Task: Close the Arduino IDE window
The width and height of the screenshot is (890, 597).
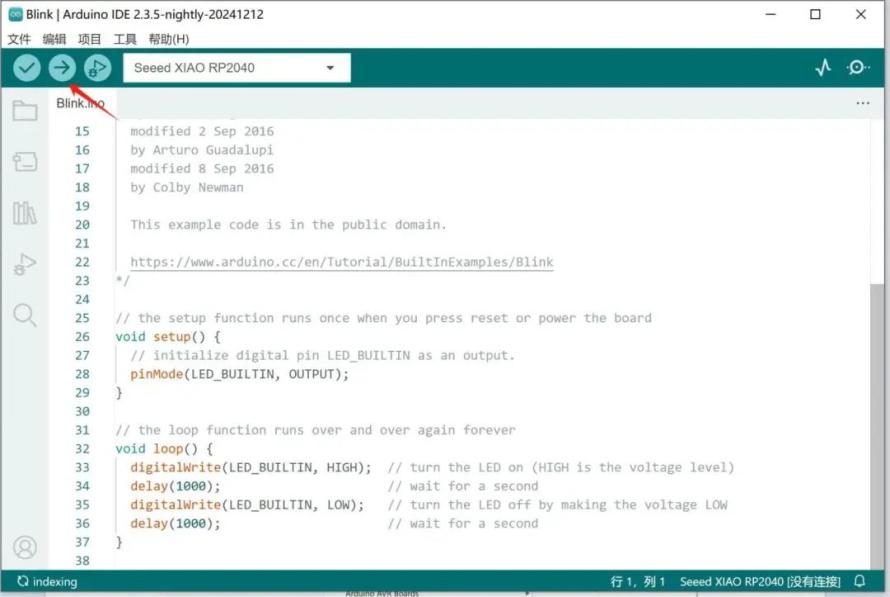Action: coord(860,14)
